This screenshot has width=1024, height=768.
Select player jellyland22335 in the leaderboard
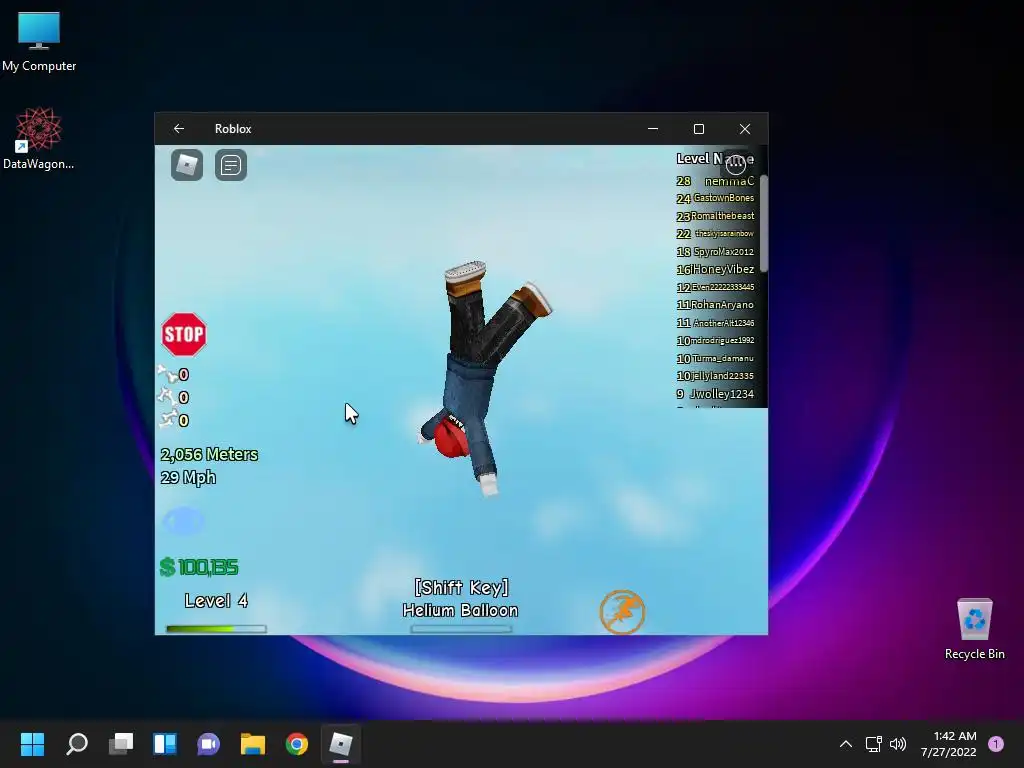(x=722, y=376)
